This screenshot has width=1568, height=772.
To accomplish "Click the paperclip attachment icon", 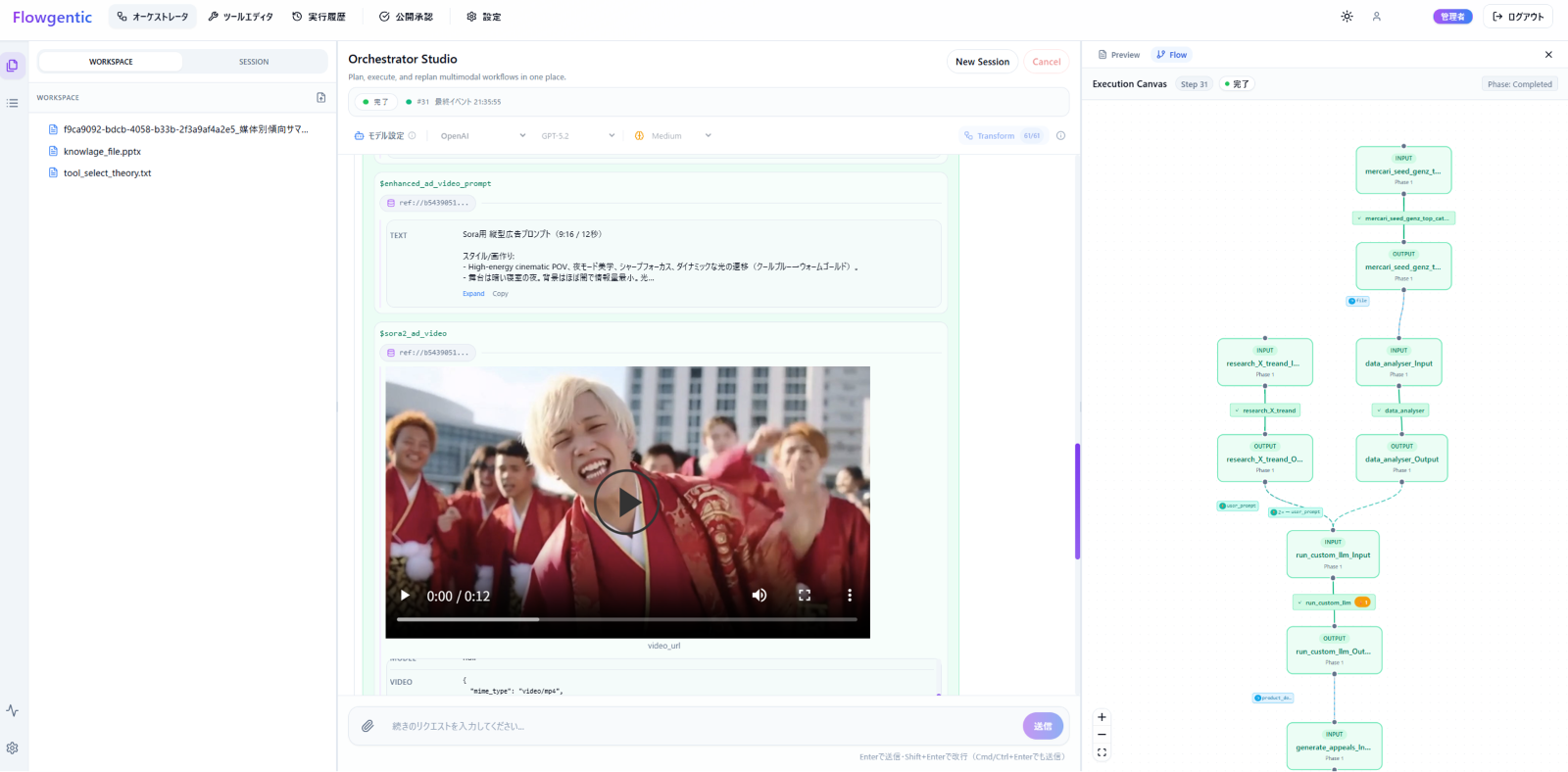I will click(x=367, y=726).
